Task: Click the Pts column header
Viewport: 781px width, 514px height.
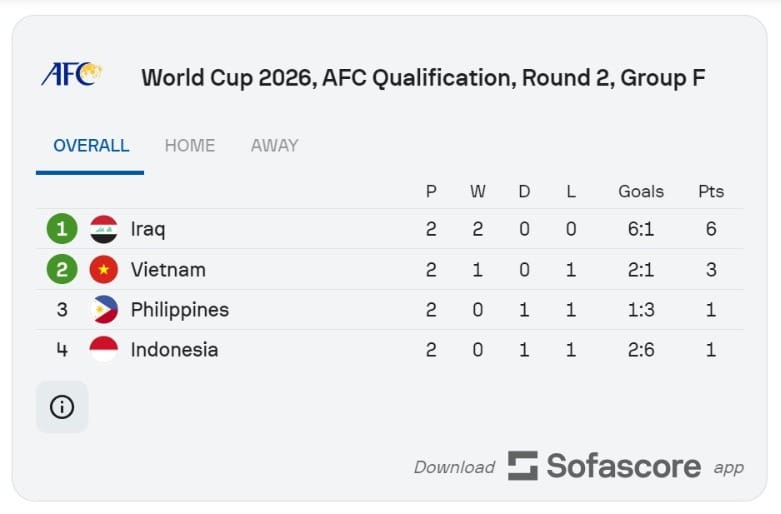Action: 711,191
